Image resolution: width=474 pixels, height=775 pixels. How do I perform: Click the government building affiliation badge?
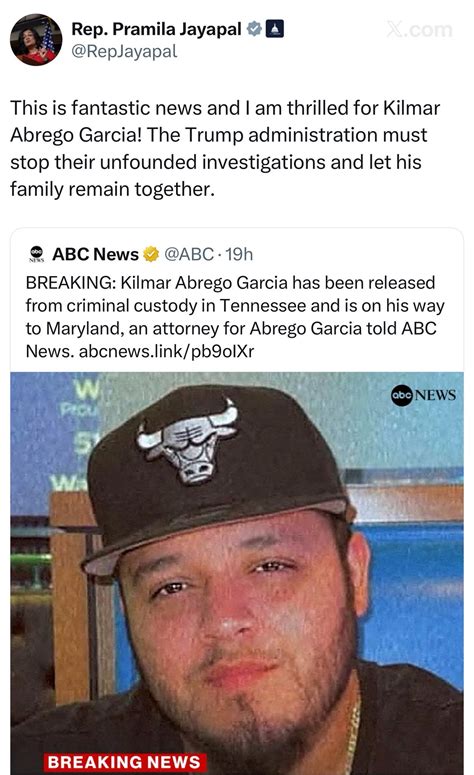click(x=275, y=29)
